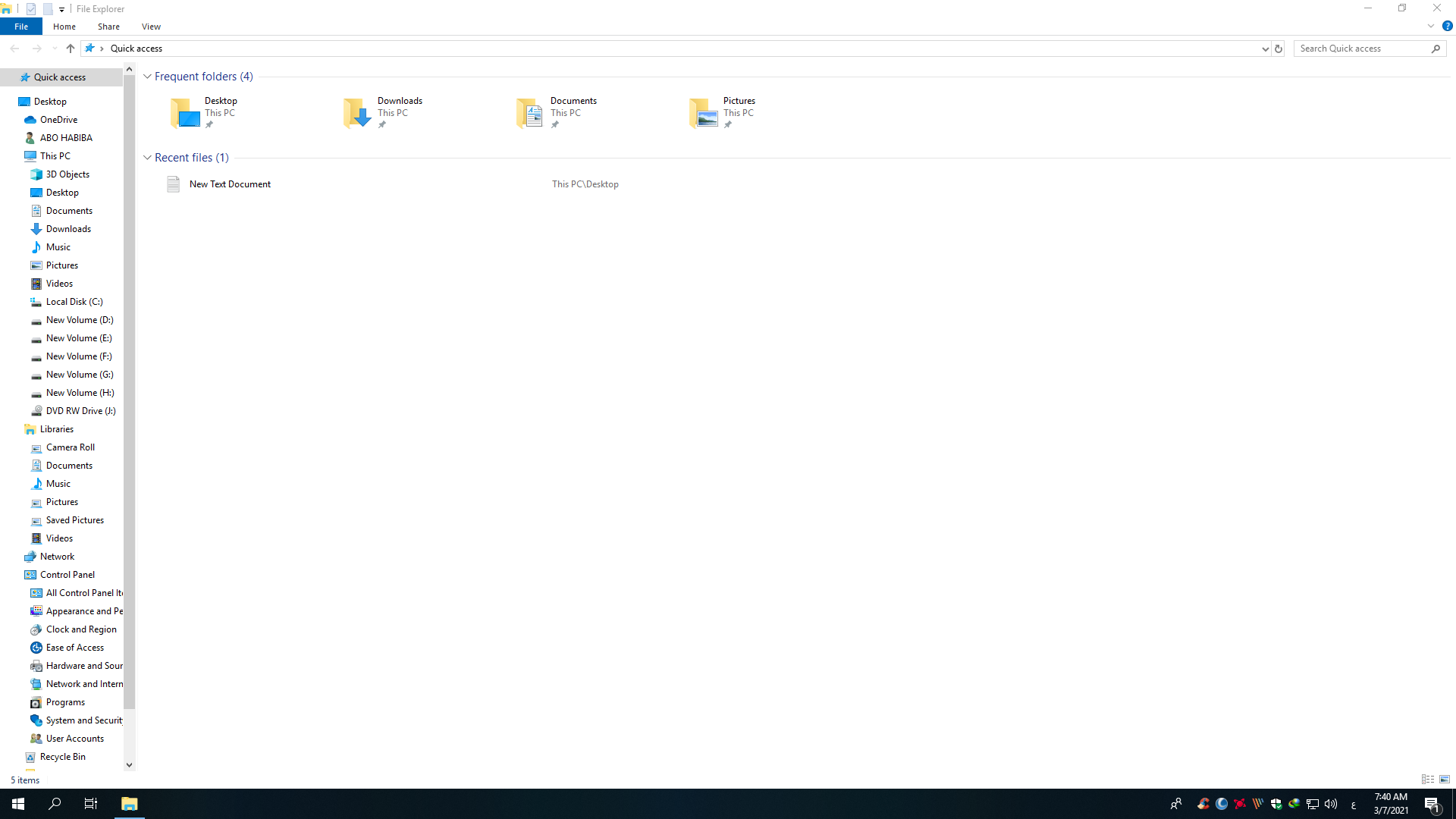Click the breadcrumb arrow before Quick access
Image resolution: width=1456 pixels, height=819 pixels.
(x=102, y=49)
